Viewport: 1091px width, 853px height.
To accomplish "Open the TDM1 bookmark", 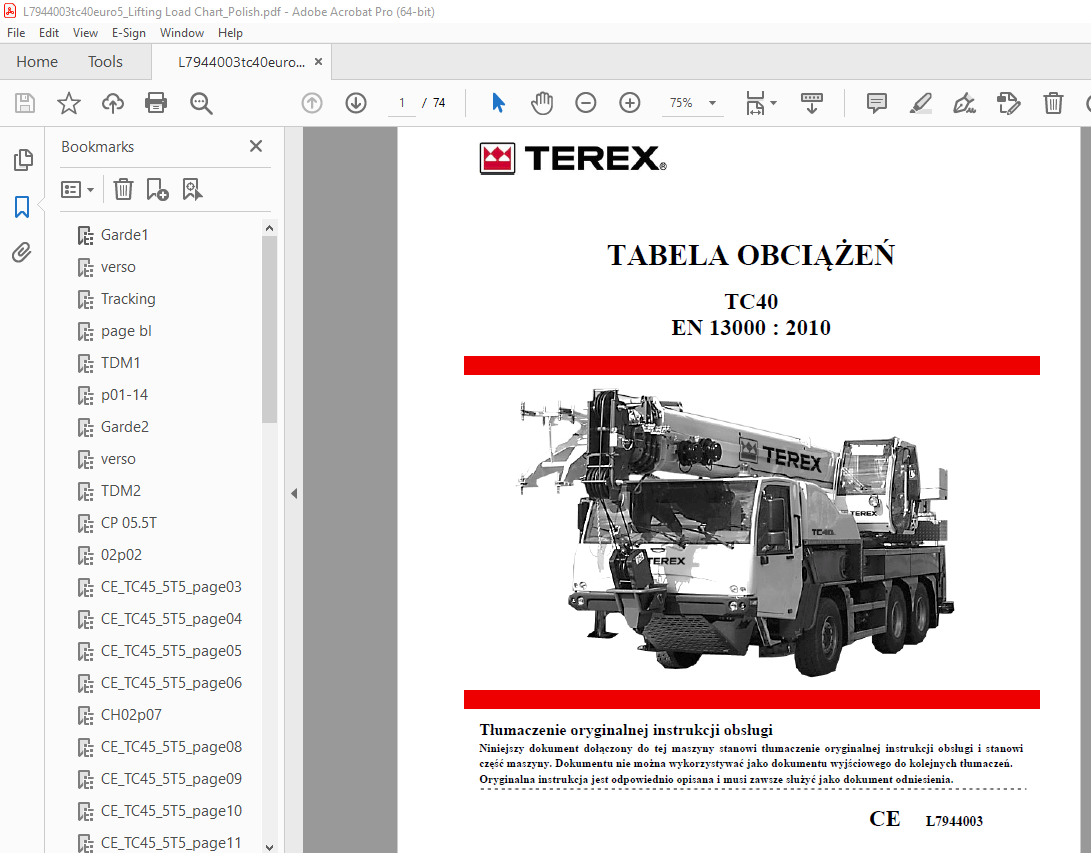I will click(x=120, y=362).
